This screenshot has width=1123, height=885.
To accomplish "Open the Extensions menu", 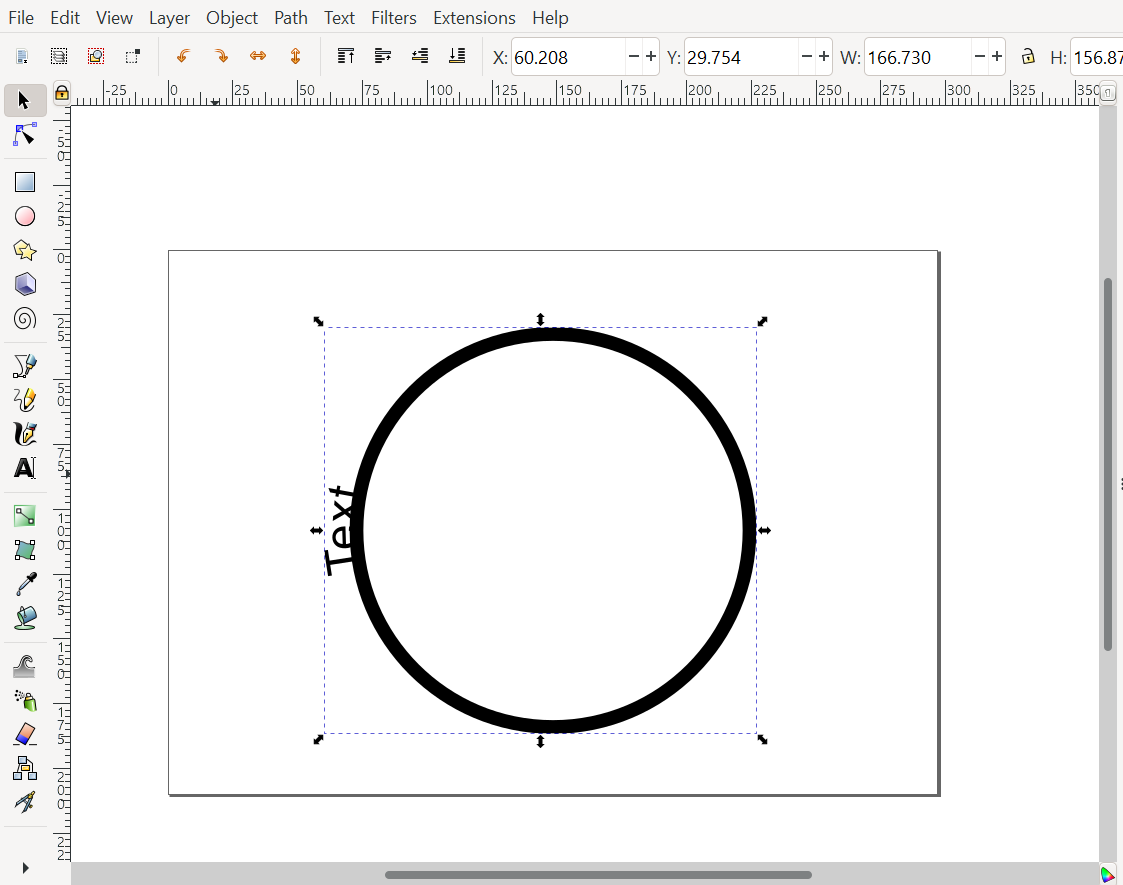I will (x=474, y=17).
